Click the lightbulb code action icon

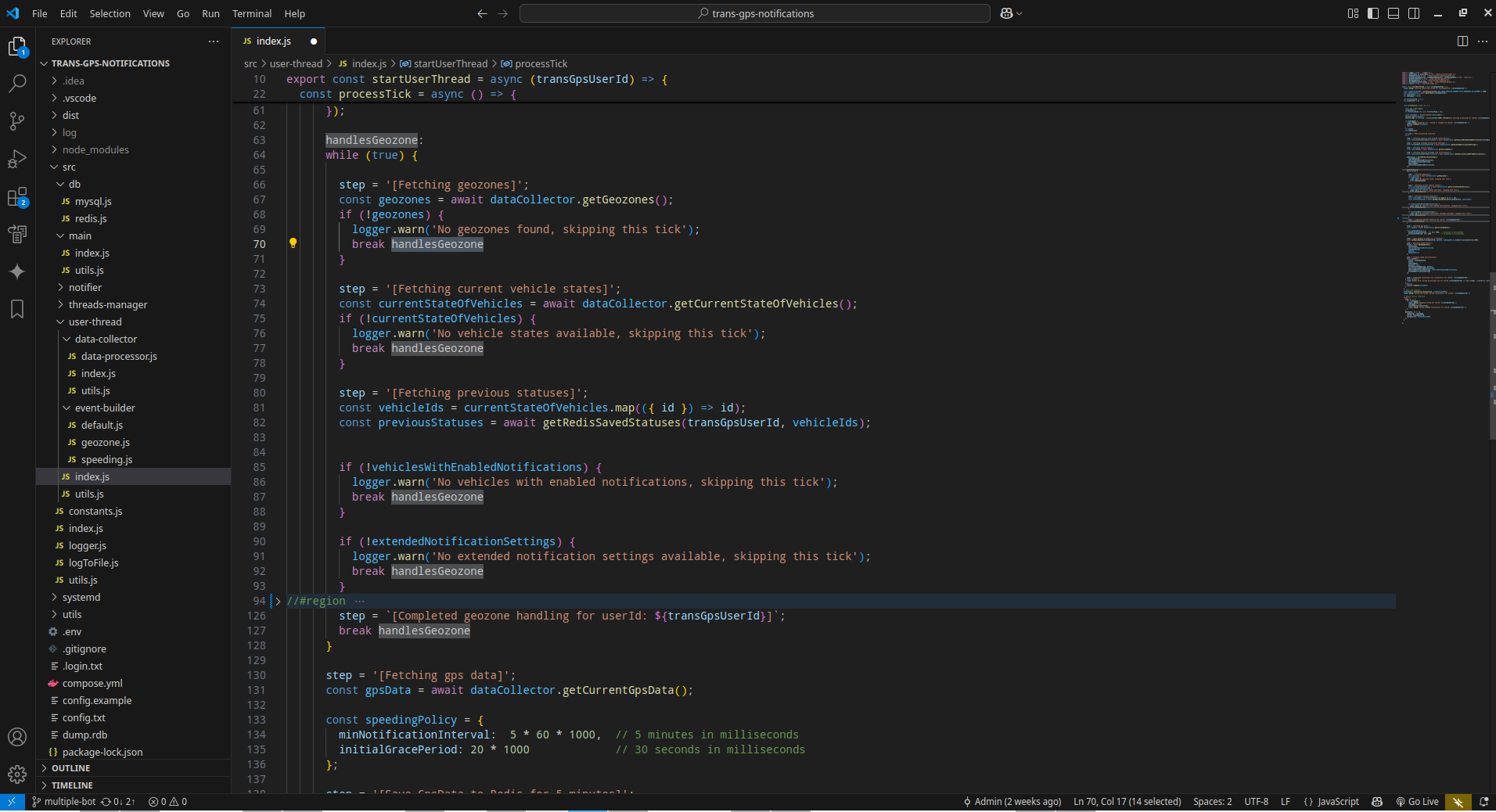click(x=293, y=243)
